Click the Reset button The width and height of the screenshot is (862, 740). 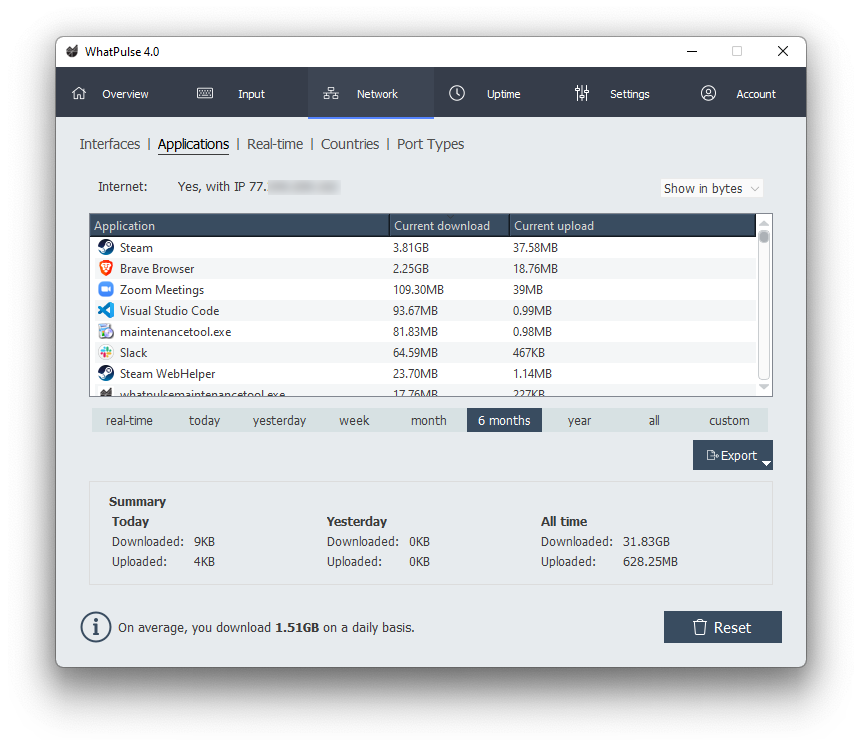pos(722,627)
